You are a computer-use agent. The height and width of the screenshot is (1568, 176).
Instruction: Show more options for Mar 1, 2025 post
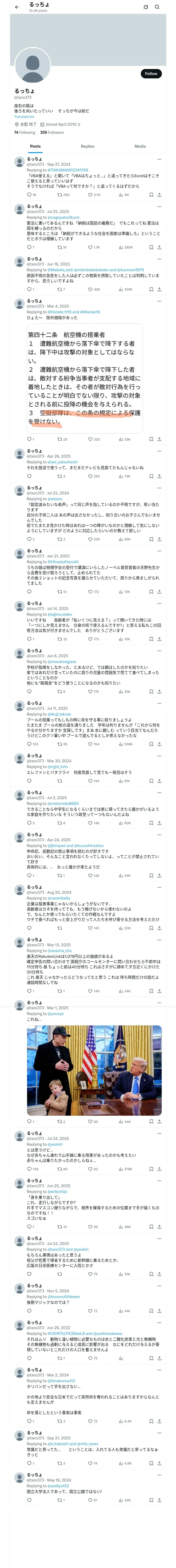[x=159, y=1002]
